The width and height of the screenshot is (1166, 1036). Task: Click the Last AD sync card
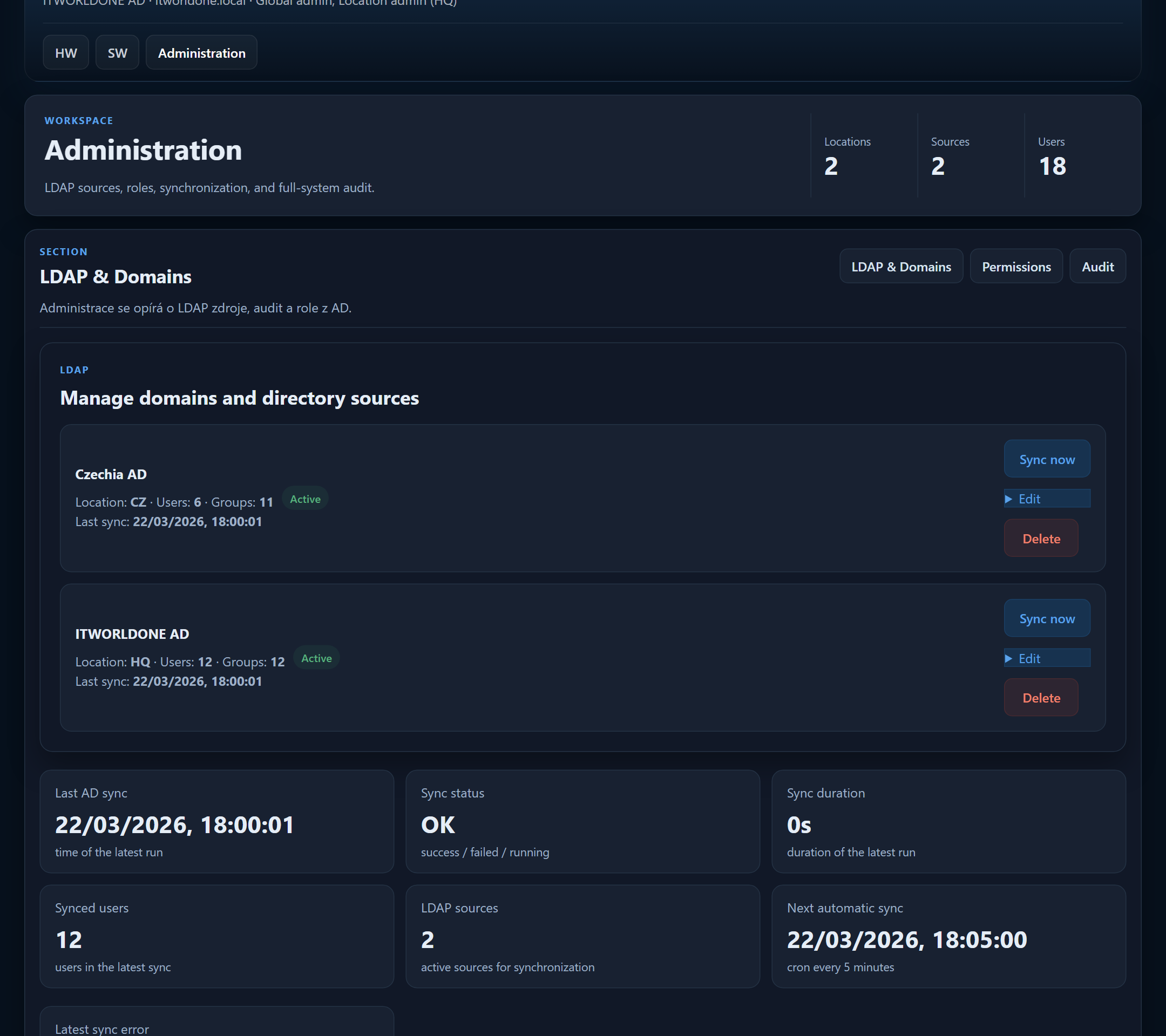point(217,821)
